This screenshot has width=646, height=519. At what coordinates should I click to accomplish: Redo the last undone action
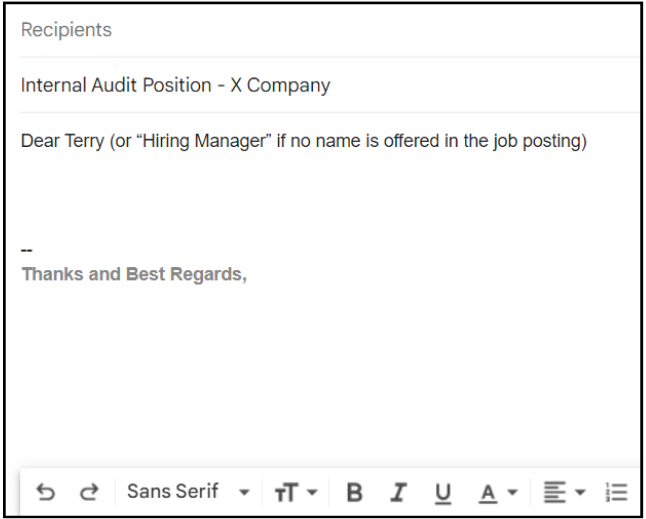90,492
